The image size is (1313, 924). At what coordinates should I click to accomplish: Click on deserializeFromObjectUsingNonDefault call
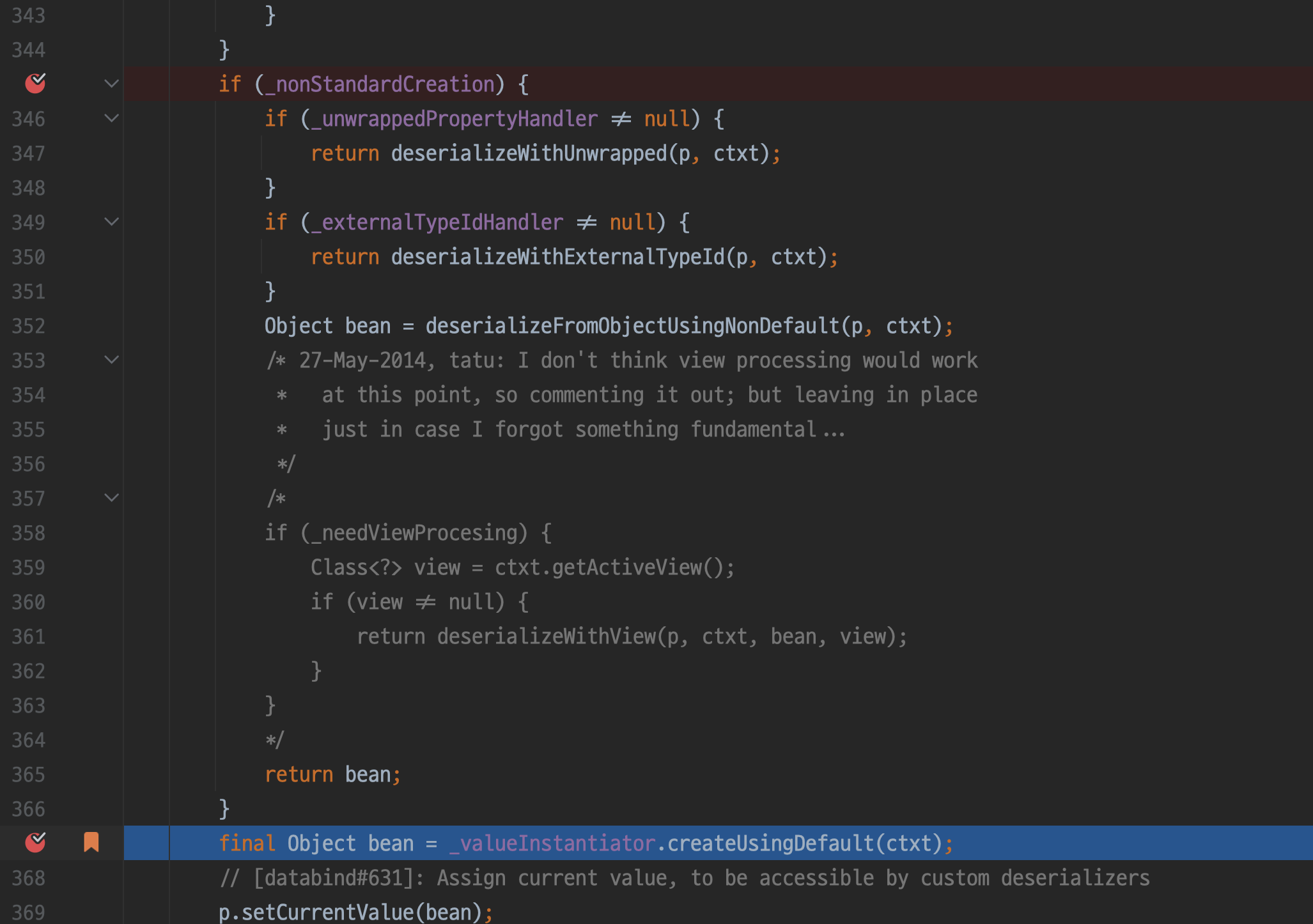[633, 326]
